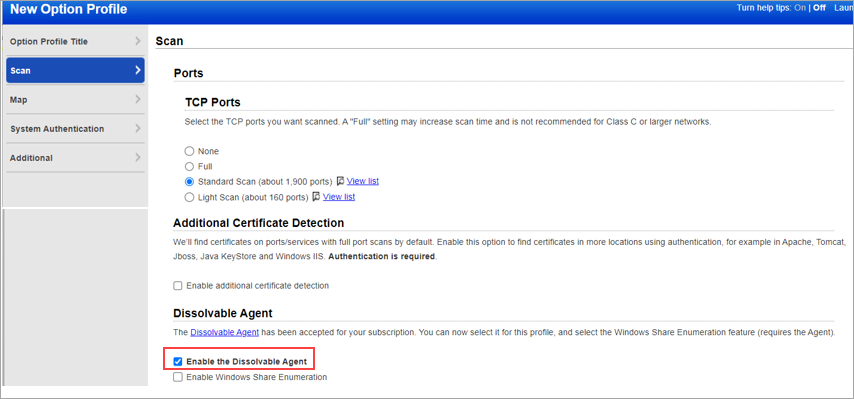Click note icon beside Light Scan
Viewport: 854px width, 399px height.
click(x=316, y=197)
